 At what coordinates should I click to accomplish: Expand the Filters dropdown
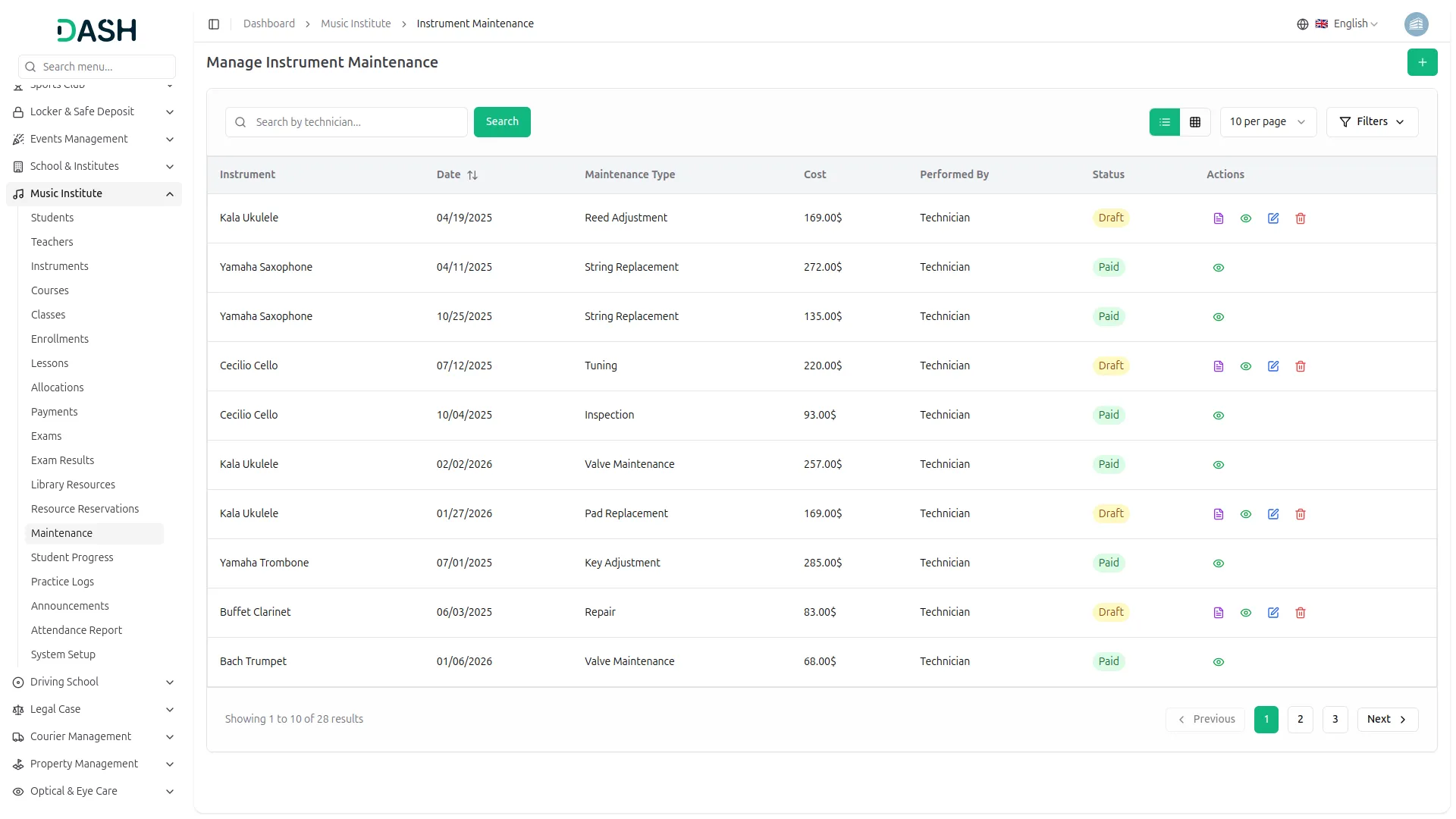point(1372,122)
